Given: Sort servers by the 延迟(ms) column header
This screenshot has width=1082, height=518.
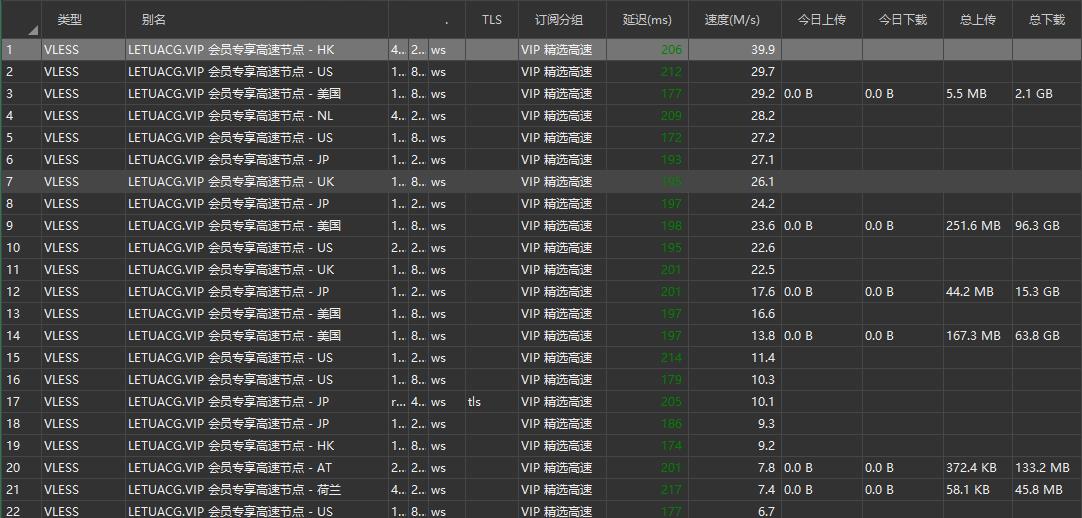Looking at the screenshot, I should [x=647, y=19].
